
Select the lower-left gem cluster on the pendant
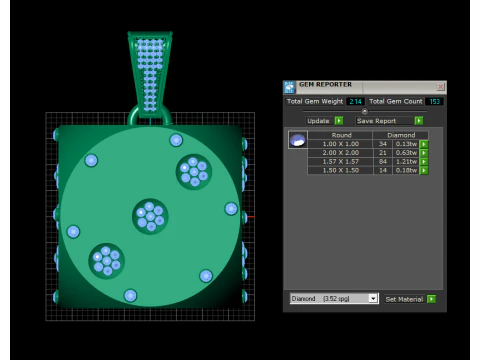pyautogui.click(x=107, y=261)
